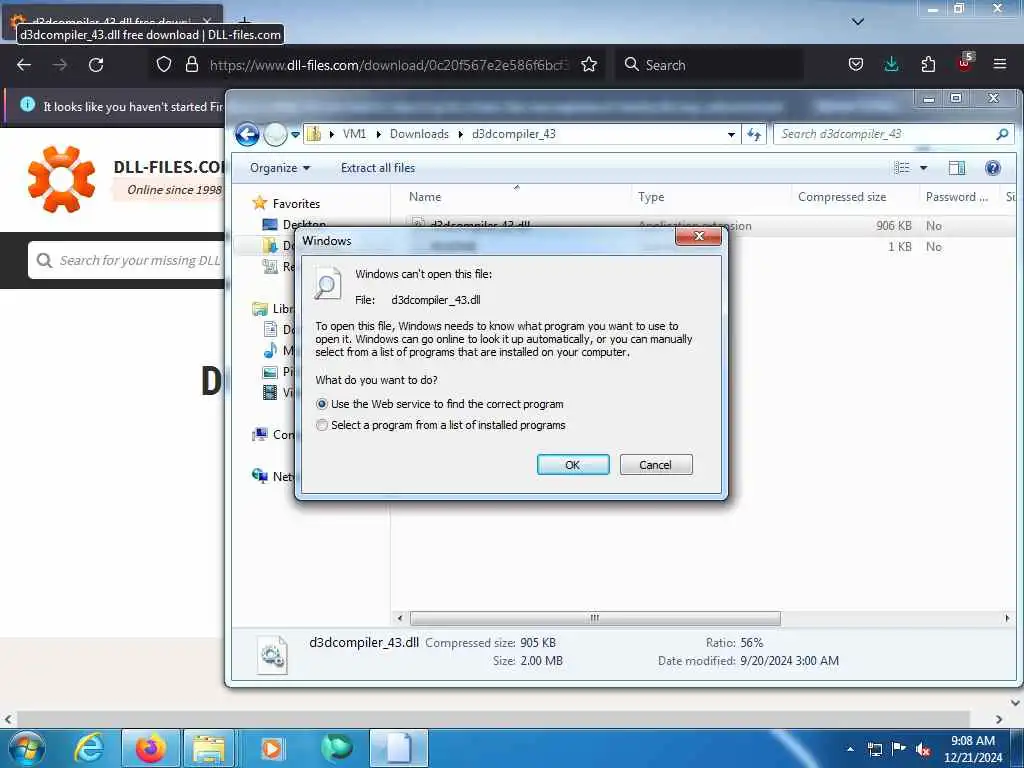Viewport: 1024px width, 768px height.
Task: Open the view options dropdown arrow
Action: point(923,168)
